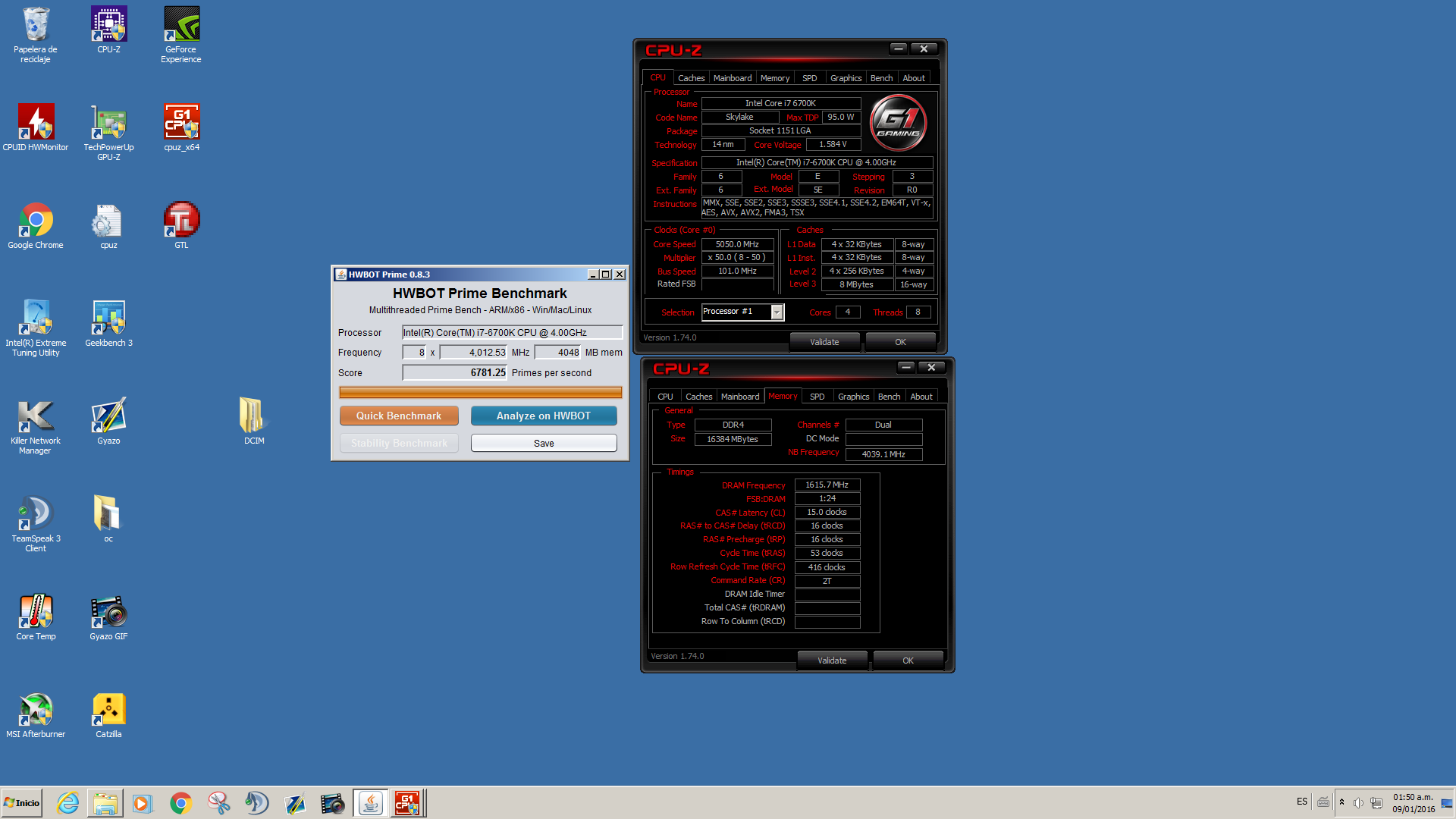This screenshot has width=1456, height=819.
Task: Click the ES language indicator
Action: [x=1301, y=802]
